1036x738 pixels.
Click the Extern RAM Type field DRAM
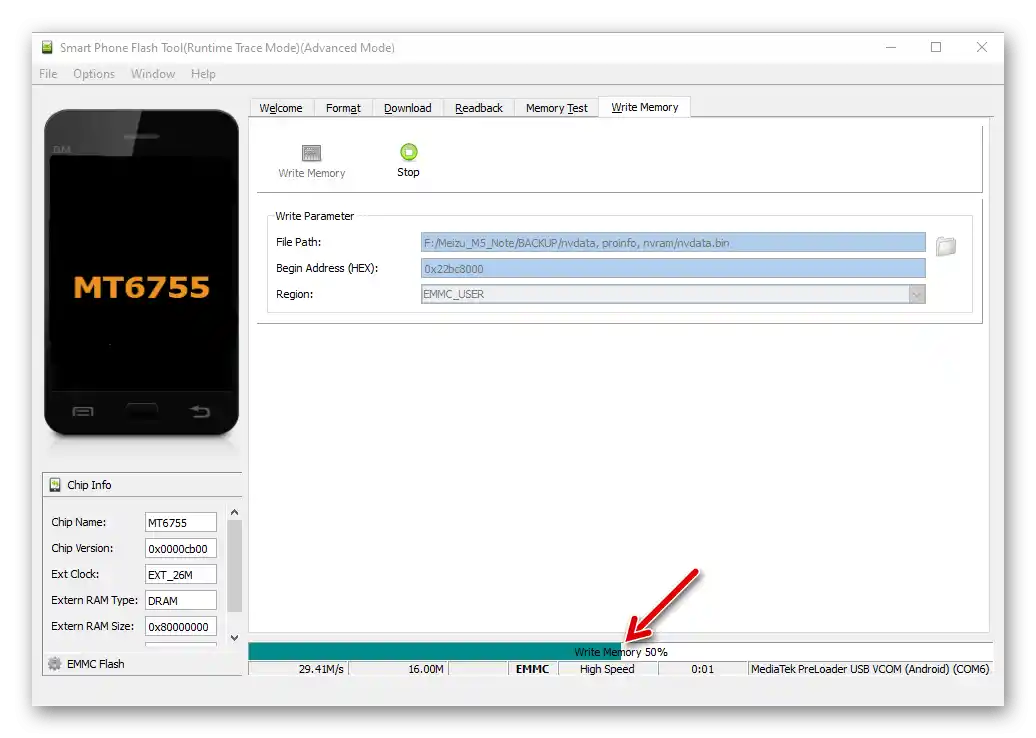pyautogui.click(x=180, y=600)
